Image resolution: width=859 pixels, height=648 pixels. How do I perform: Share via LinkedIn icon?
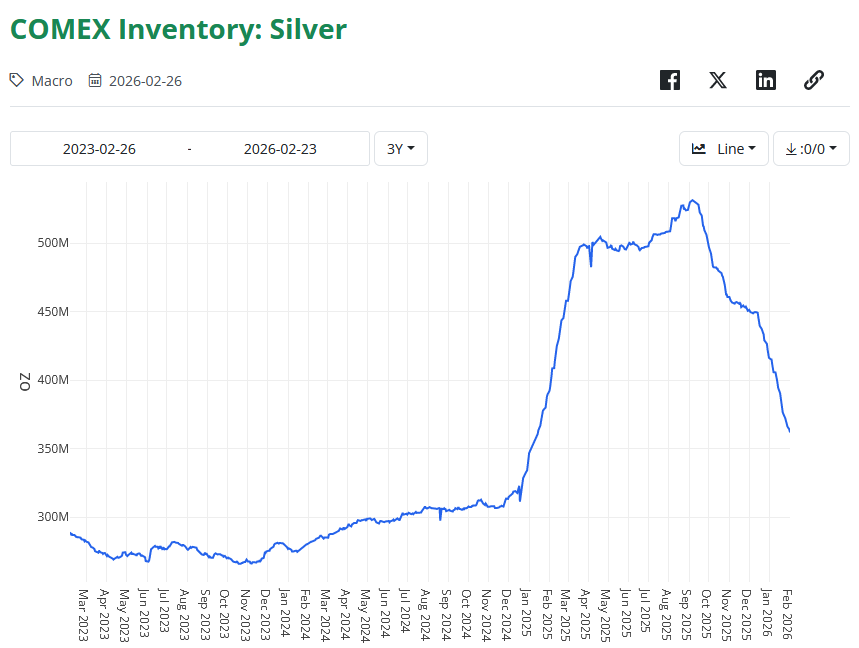coord(765,80)
